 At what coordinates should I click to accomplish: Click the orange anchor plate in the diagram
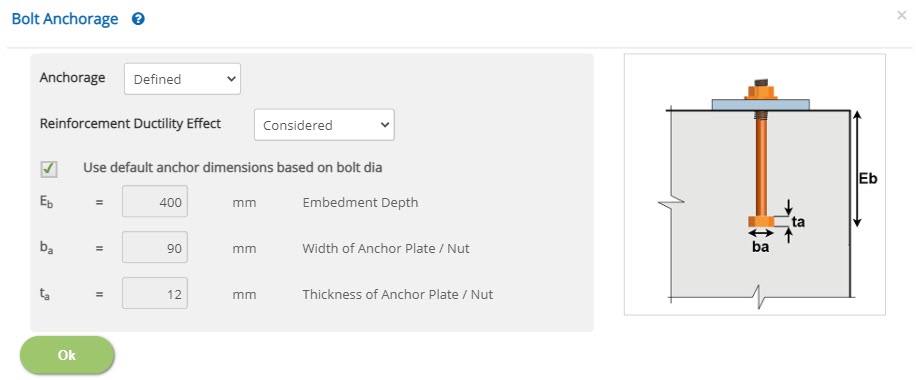(x=761, y=222)
